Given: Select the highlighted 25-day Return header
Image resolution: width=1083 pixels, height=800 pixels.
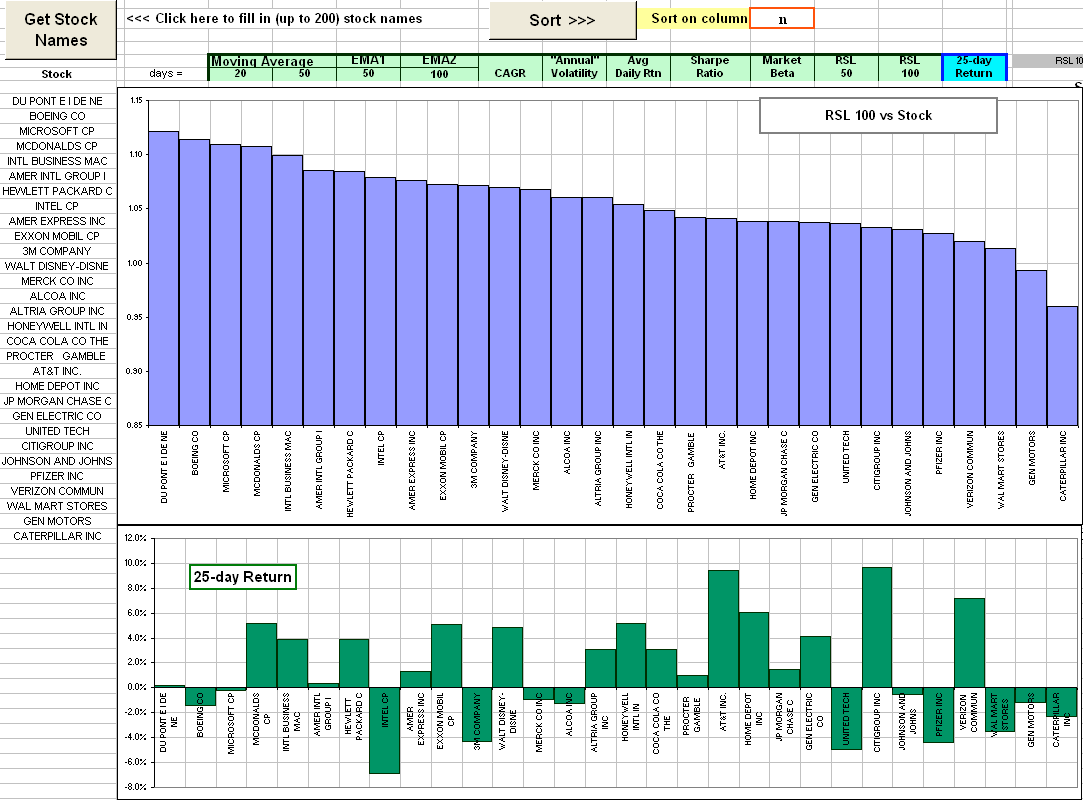Looking at the screenshot, I should (975, 68).
